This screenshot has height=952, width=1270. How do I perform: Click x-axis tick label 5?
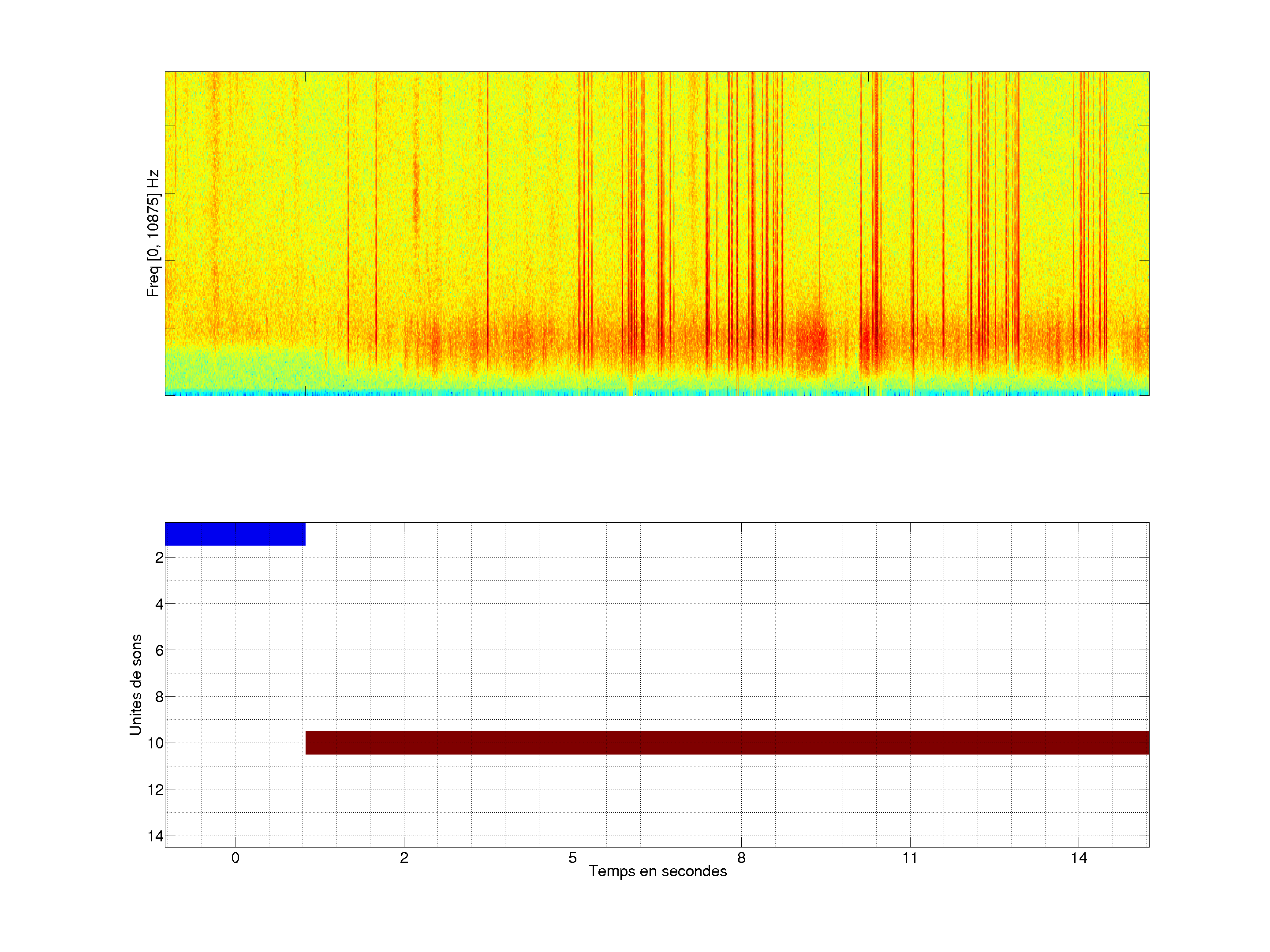(572, 858)
